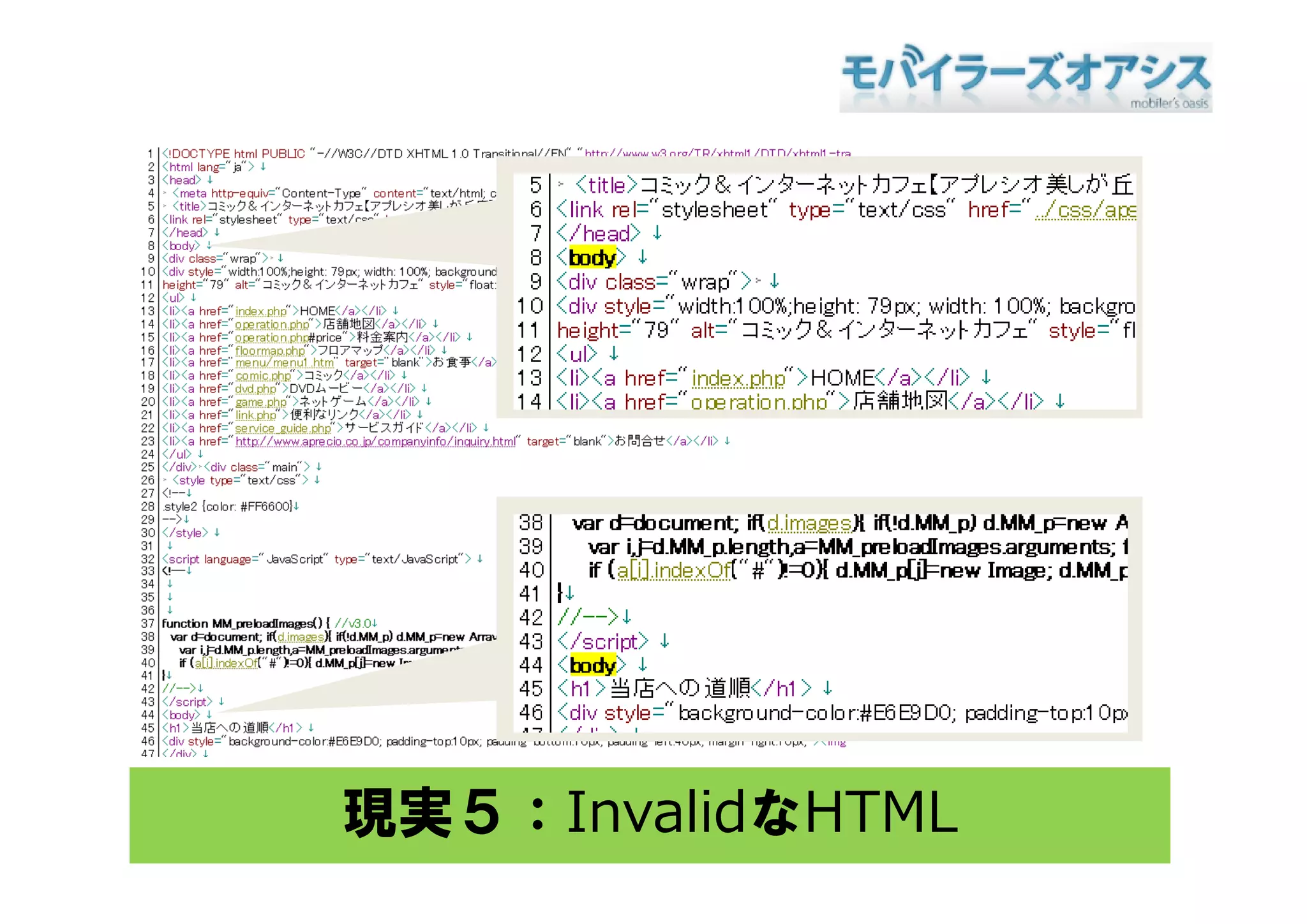
Task: Select the 現実５：InvalidなHTML title banner
Action: (650, 815)
